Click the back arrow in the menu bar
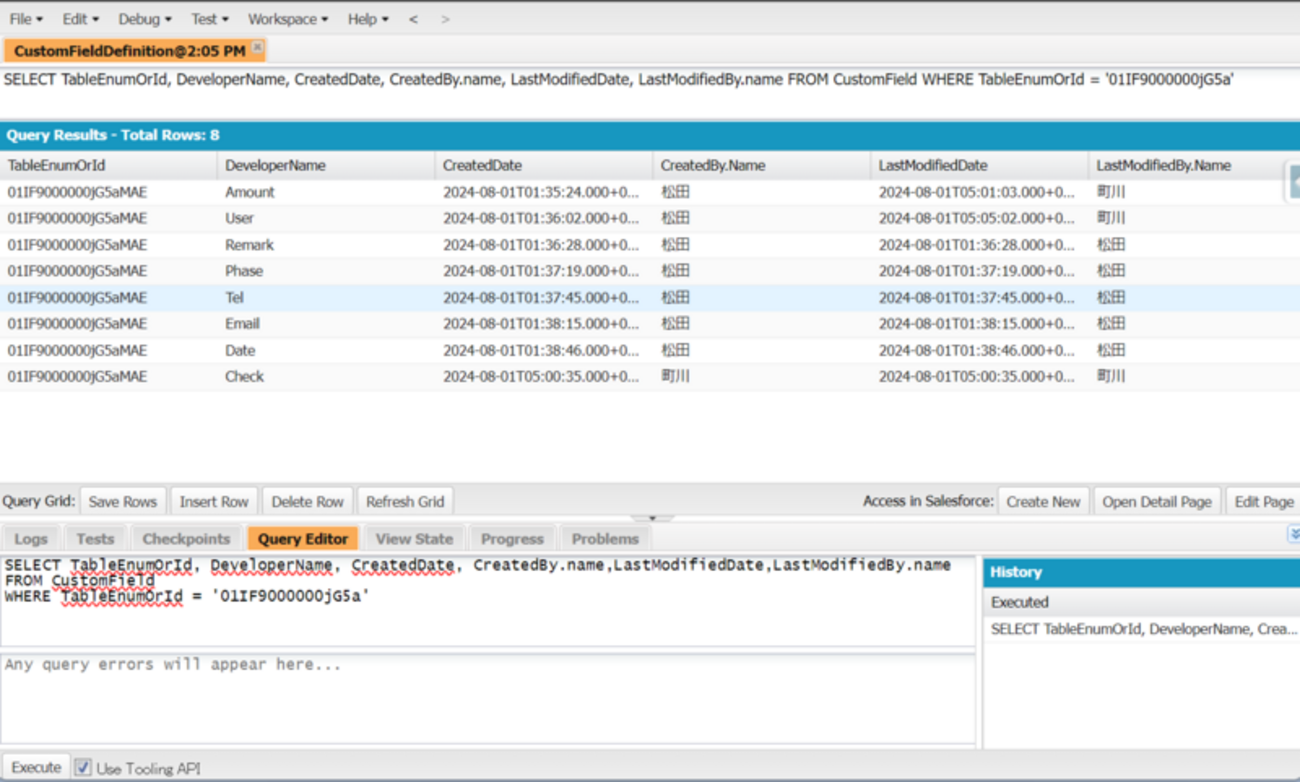The height and width of the screenshot is (782, 1300). [413, 19]
